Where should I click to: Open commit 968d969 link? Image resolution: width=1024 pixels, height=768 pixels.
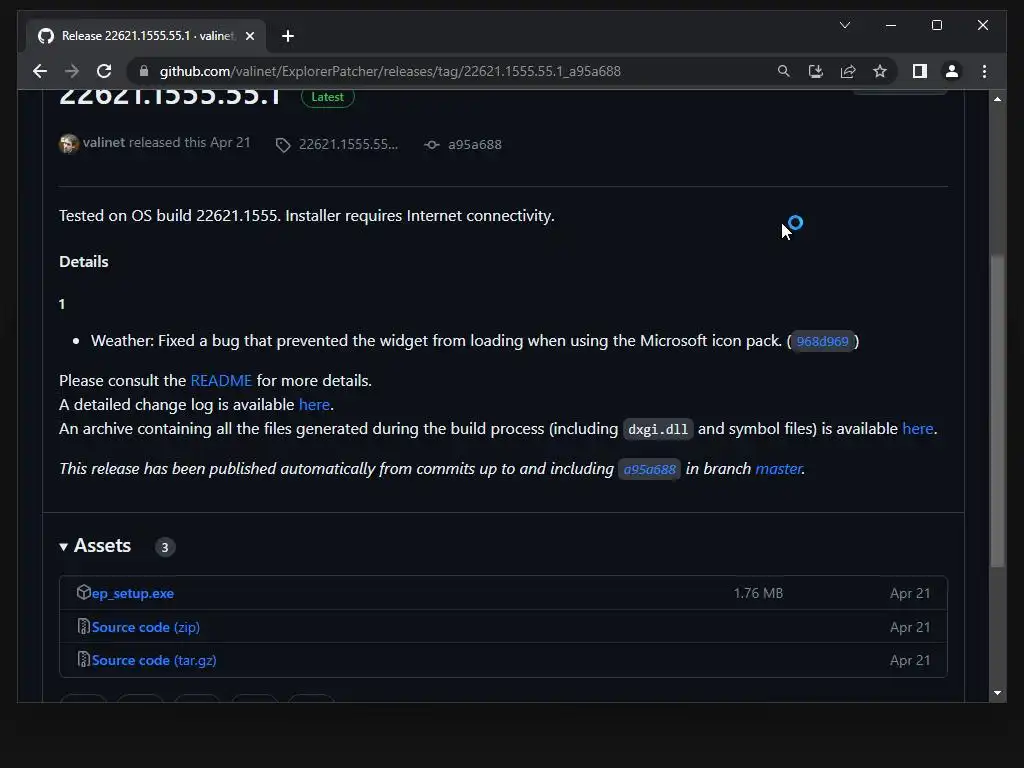click(822, 341)
